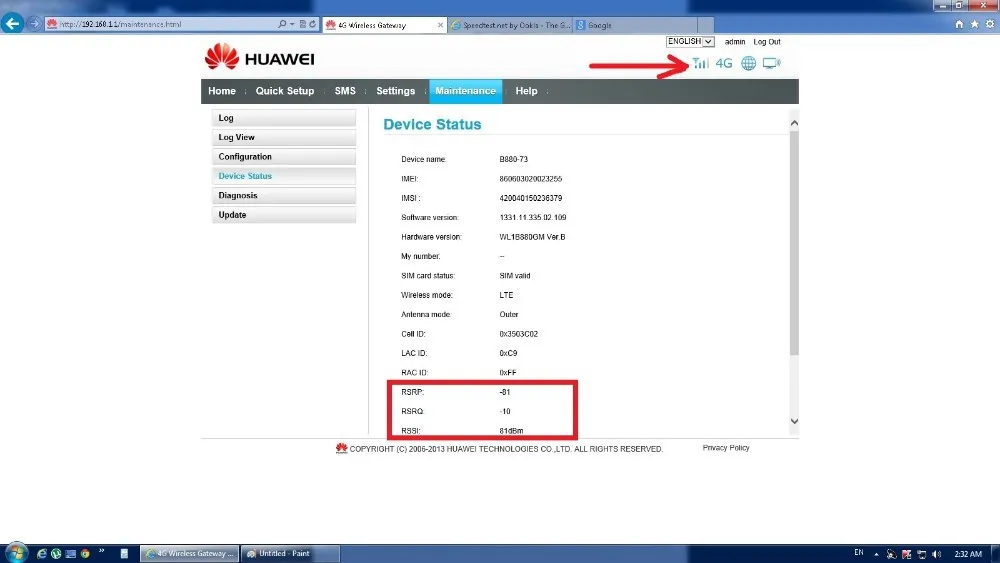The width and height of the screenshot is (1000, 563).
Task: Click the calculator-like taskbar icon
Action: tap(124, 553)
